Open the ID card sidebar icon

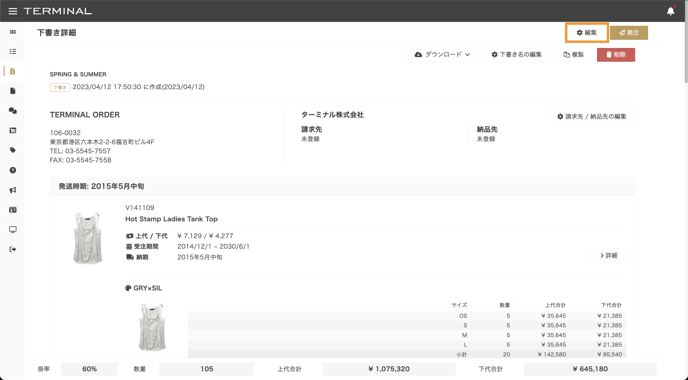13,210
